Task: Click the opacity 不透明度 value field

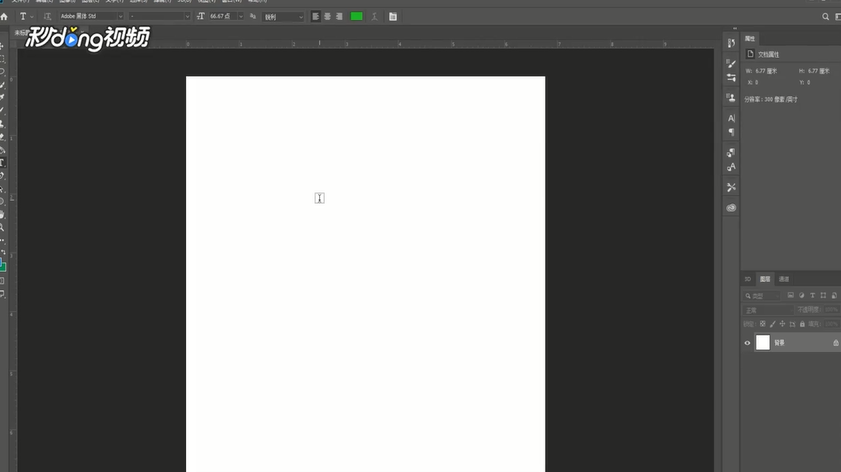Action: click(x=831, y=310)
